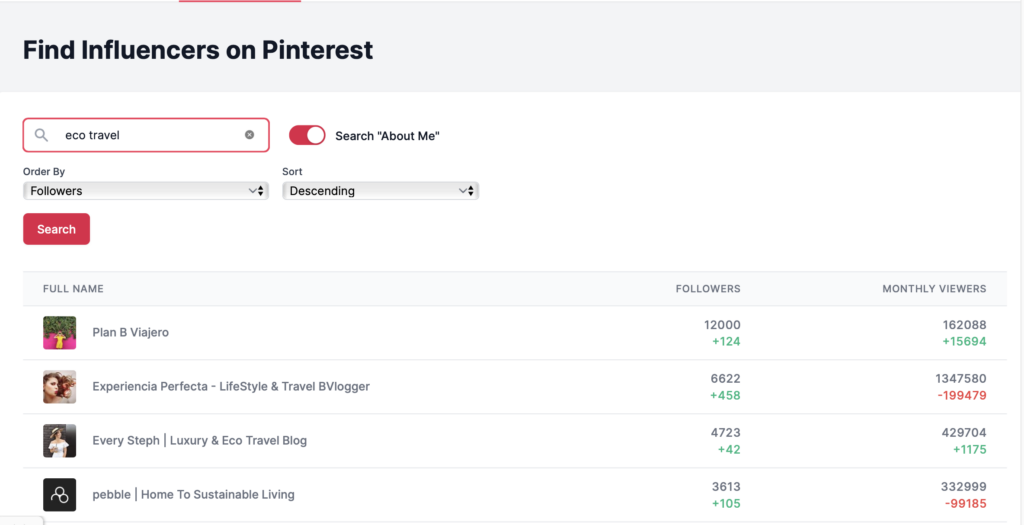The image size is (1024, 525).
Task: Select the -199479 viewers change
Action: coord(962,396)
